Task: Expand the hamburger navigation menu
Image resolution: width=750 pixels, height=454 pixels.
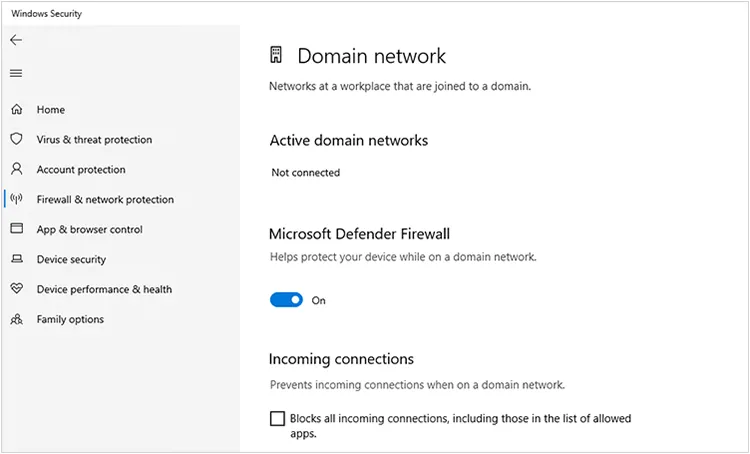Action: pos(16,73)
